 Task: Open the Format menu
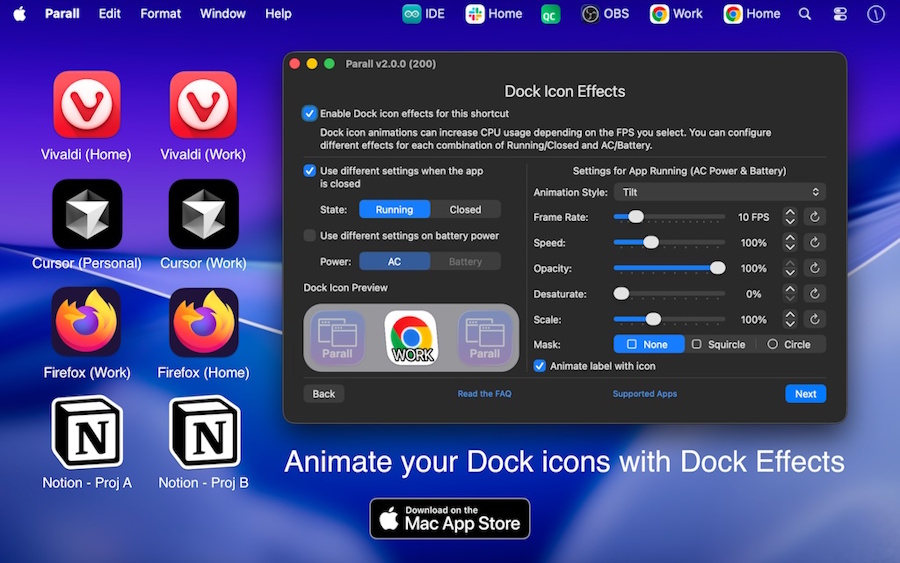point(160,14)
